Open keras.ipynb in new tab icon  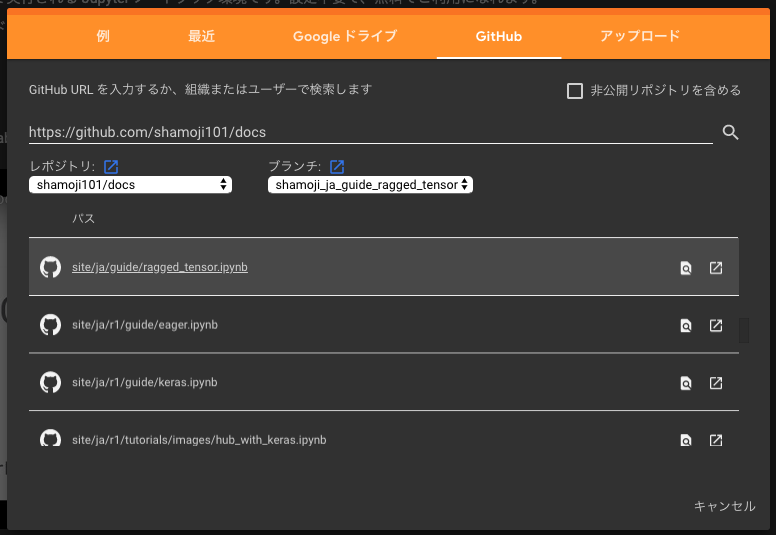716,383
